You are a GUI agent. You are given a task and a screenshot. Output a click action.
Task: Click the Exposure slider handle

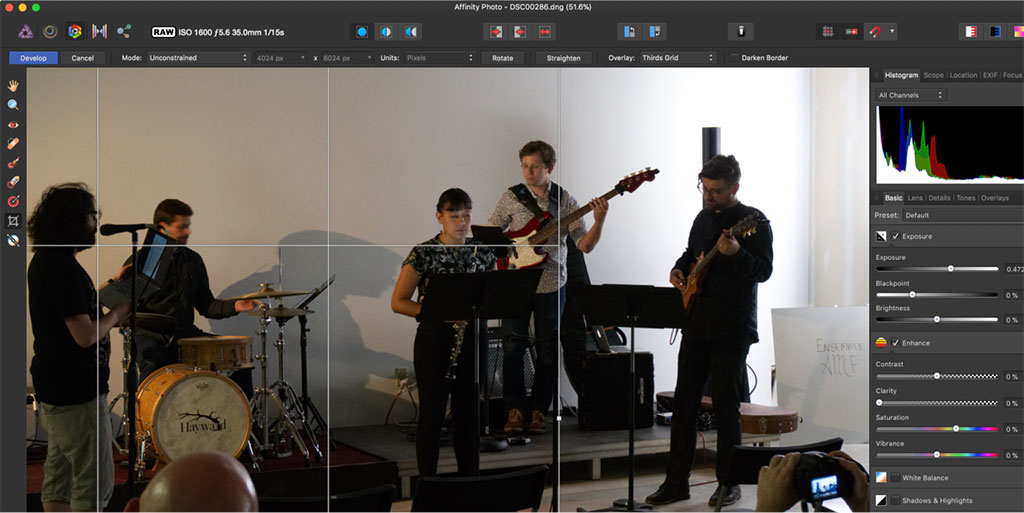coord(951,268)
